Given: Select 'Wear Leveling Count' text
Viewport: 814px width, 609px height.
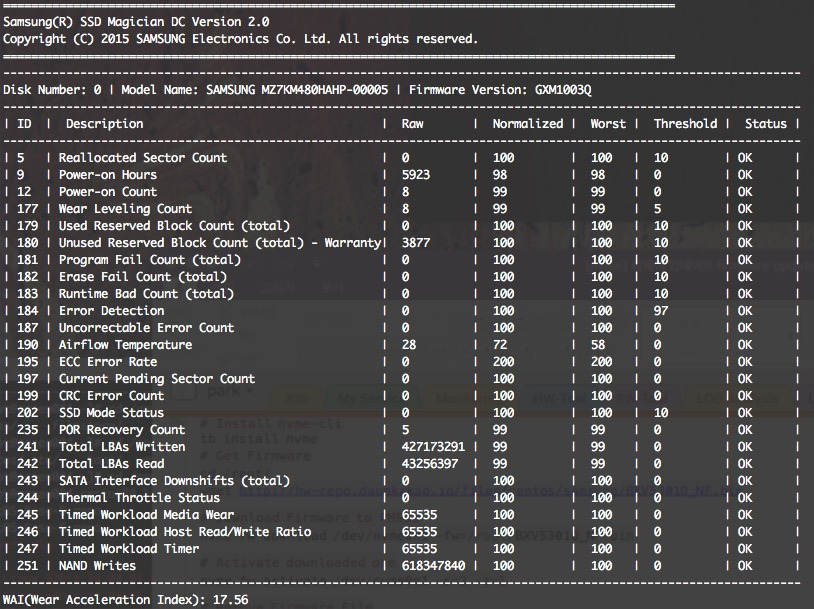Looking at the screenshot, I should coord(125,209).
